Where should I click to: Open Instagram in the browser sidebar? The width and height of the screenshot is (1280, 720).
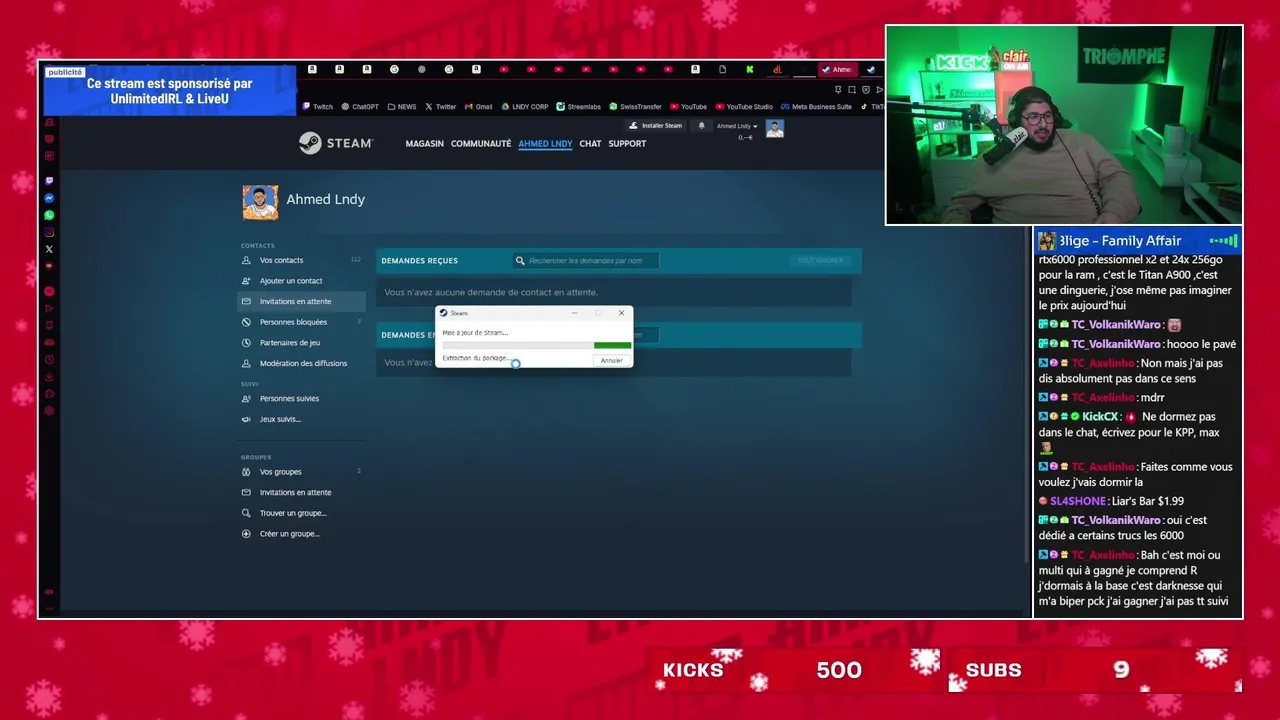pyautogui.click(x=49, y=232)
